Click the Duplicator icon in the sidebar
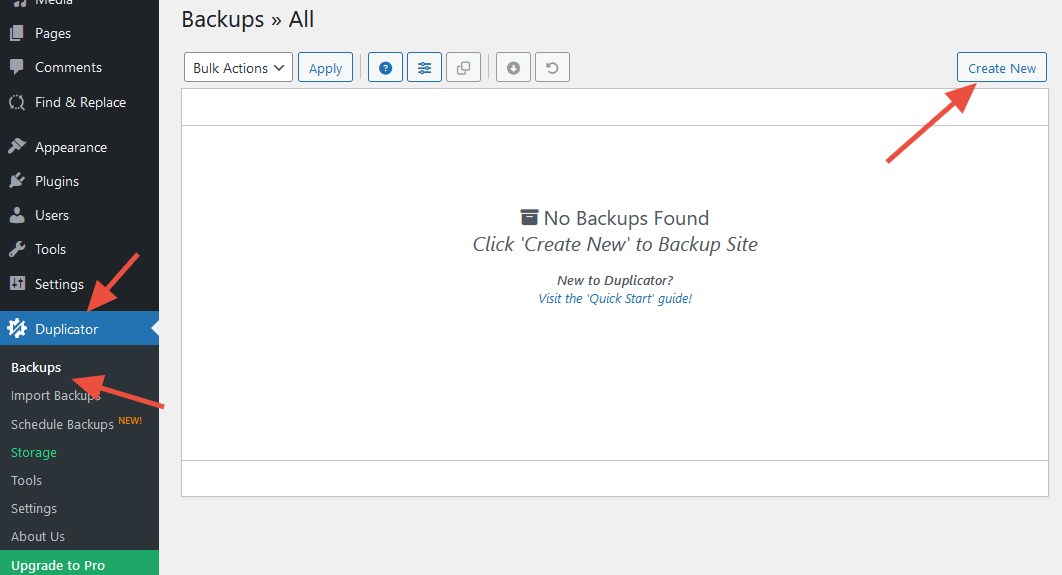This screenshot has height=575, width=1062. (x=17, y=329)
